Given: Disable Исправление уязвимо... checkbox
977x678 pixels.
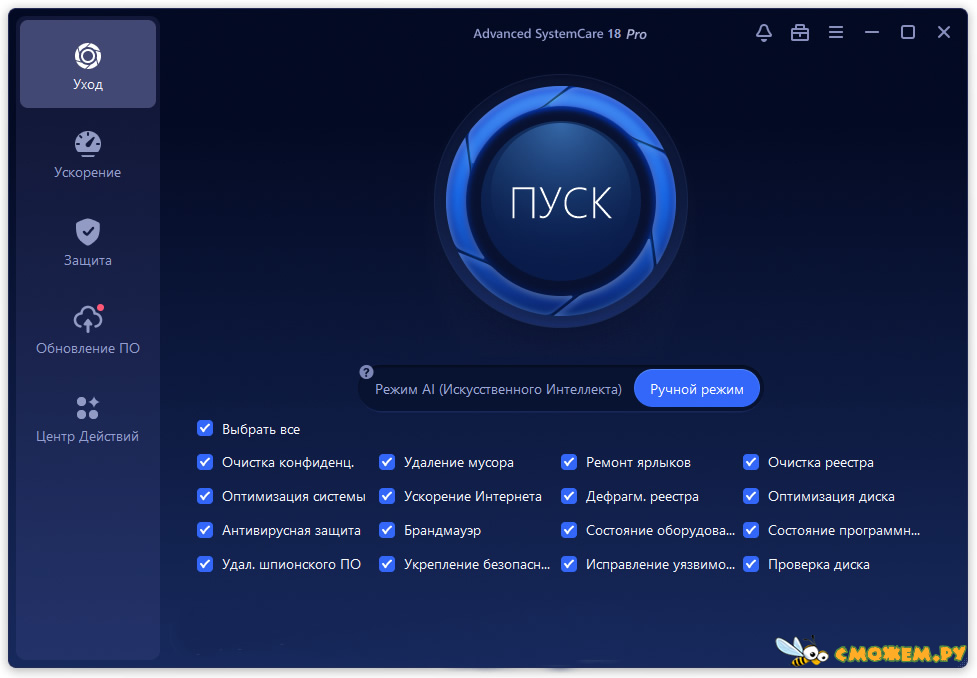Looking at the screenshot, I should coord(569,564).
